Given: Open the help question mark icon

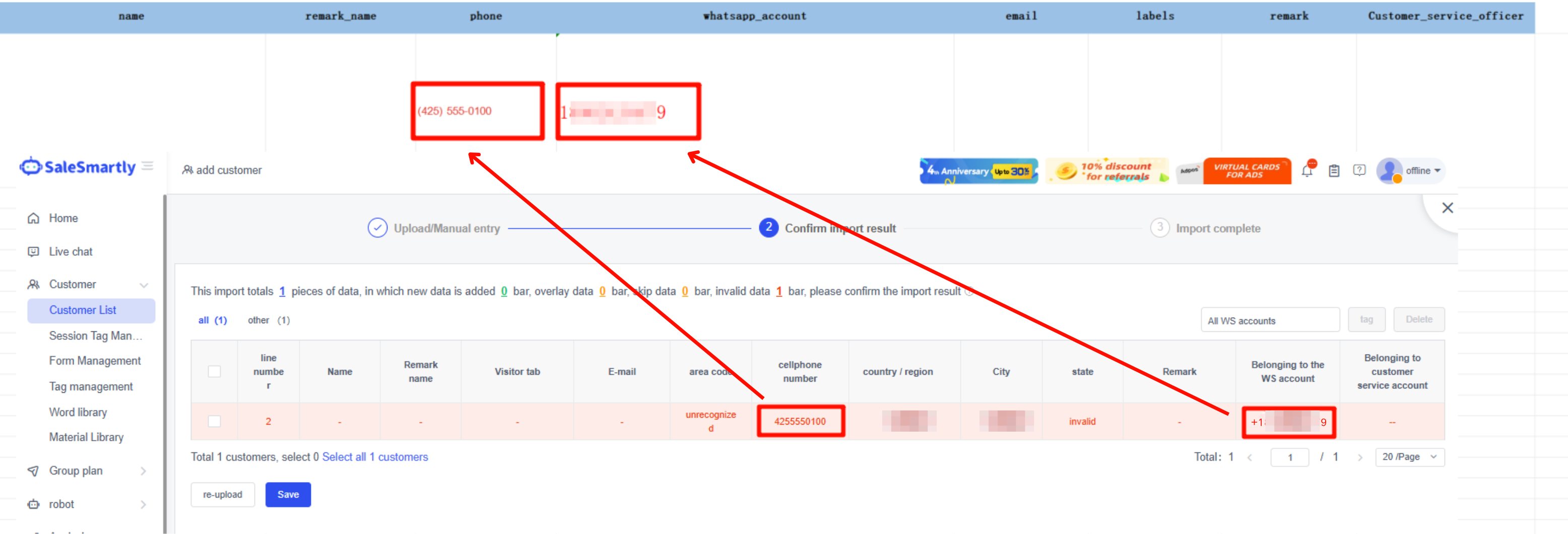Looking at the screenshot, I should click(1359, 170).
